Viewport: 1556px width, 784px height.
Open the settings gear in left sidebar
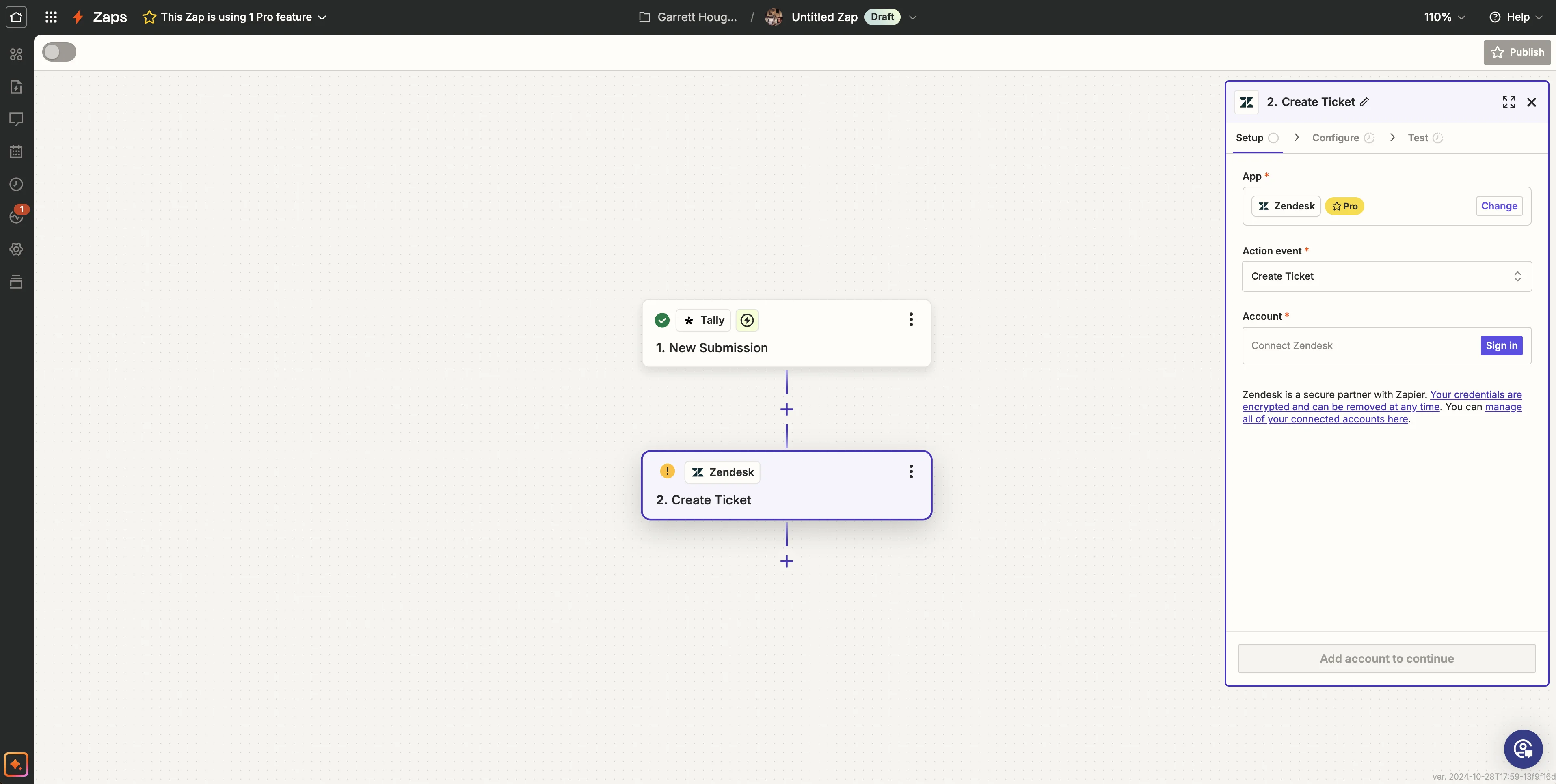point(16,249)
